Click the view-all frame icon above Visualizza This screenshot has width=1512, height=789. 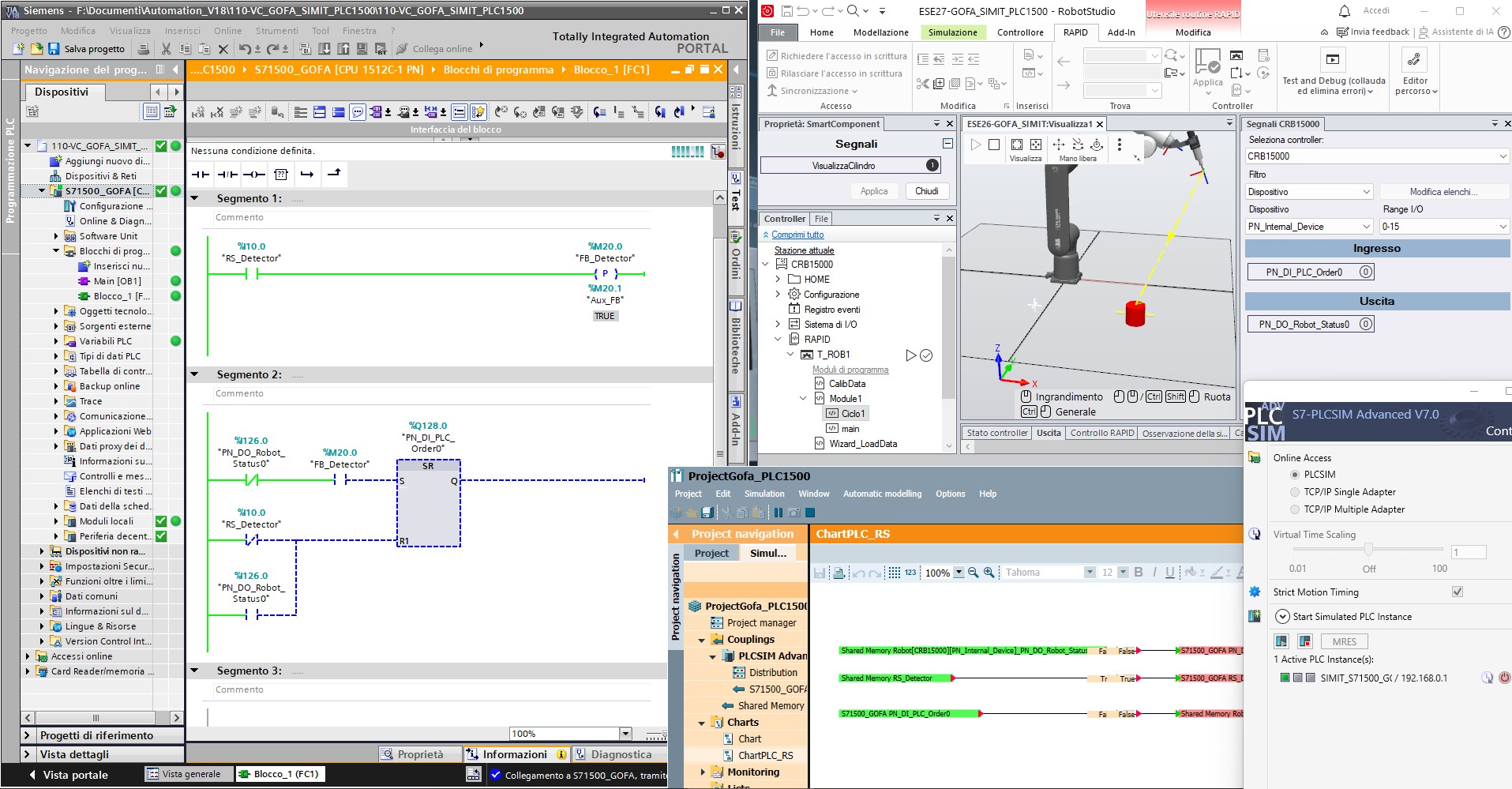point(1017,145)
